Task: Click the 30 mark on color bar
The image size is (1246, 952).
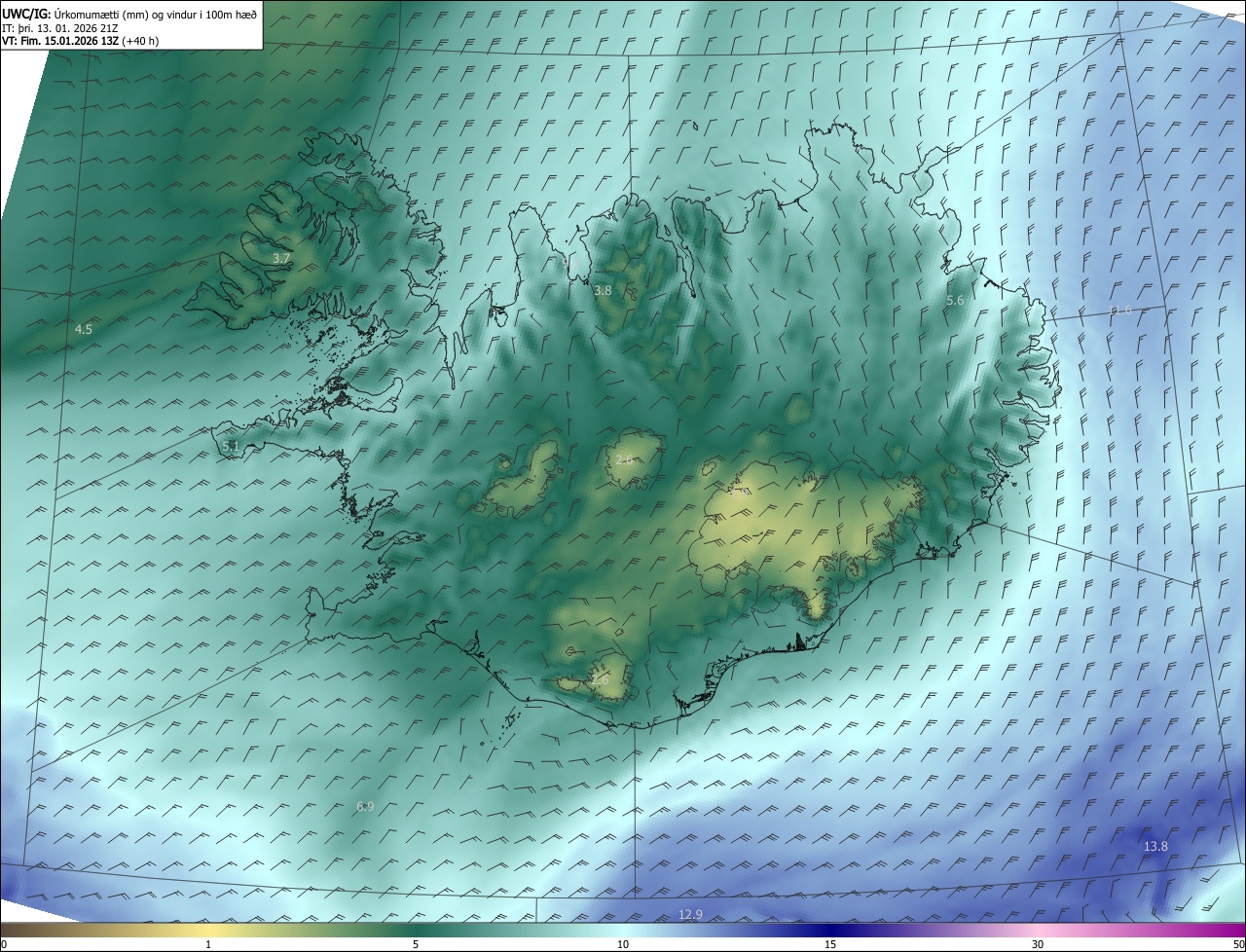Action: click(1038, 944)
